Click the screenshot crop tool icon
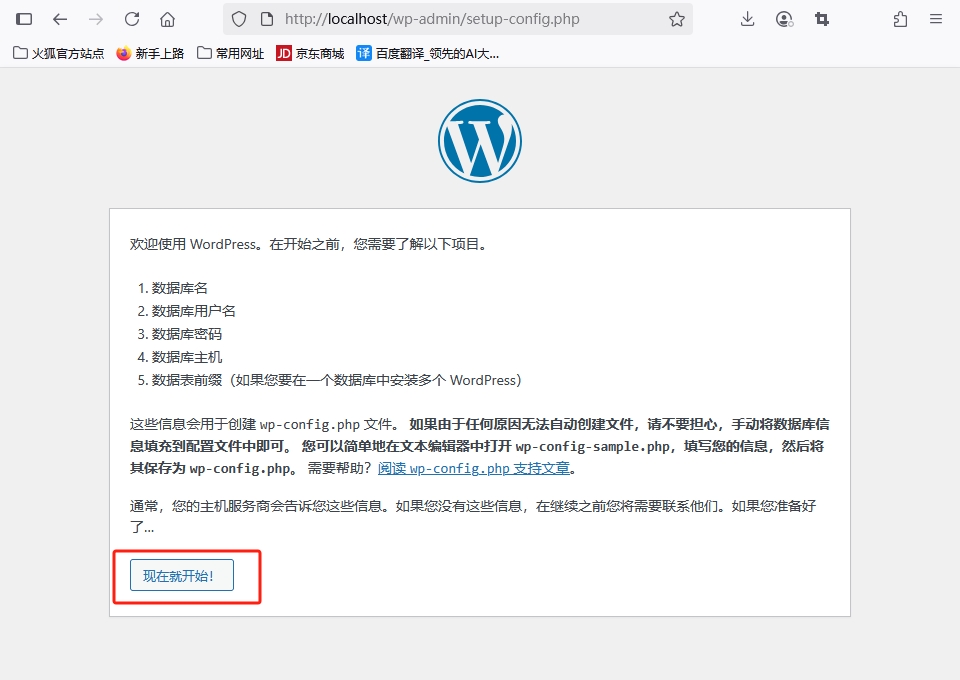 [x=822, y=20]
